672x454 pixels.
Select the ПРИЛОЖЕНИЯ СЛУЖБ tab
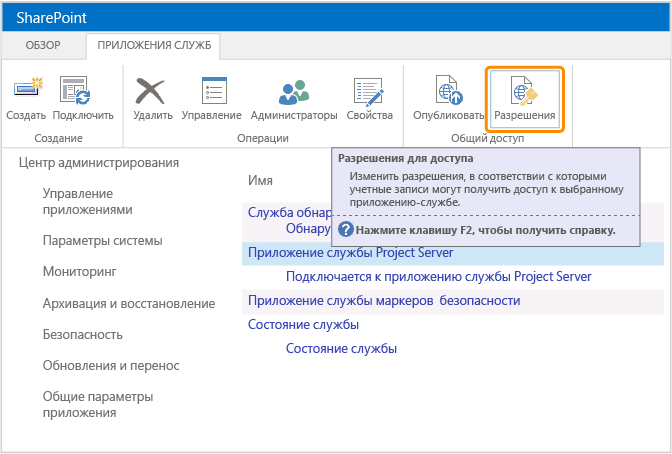(x=154, y=45)
